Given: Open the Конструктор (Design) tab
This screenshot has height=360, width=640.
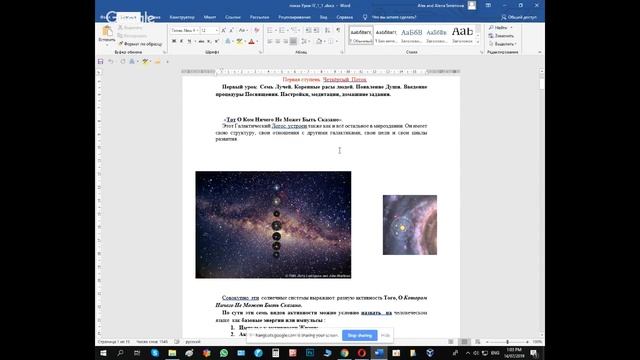Looking at the screenshot, I should pyautogui.click(x=182, y=17).
